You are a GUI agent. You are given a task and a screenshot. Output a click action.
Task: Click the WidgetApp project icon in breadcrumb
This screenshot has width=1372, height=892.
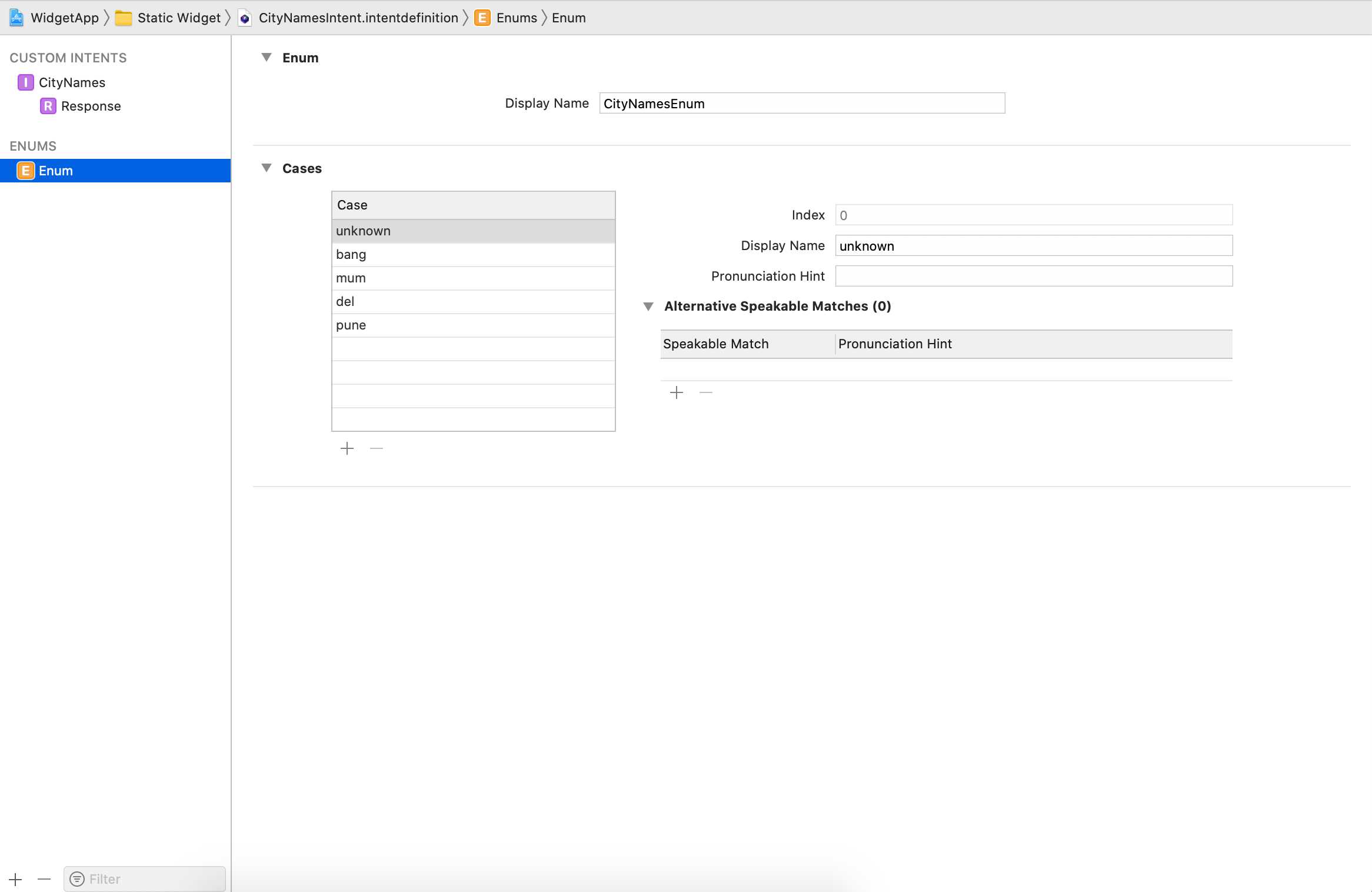pos(16,18)
